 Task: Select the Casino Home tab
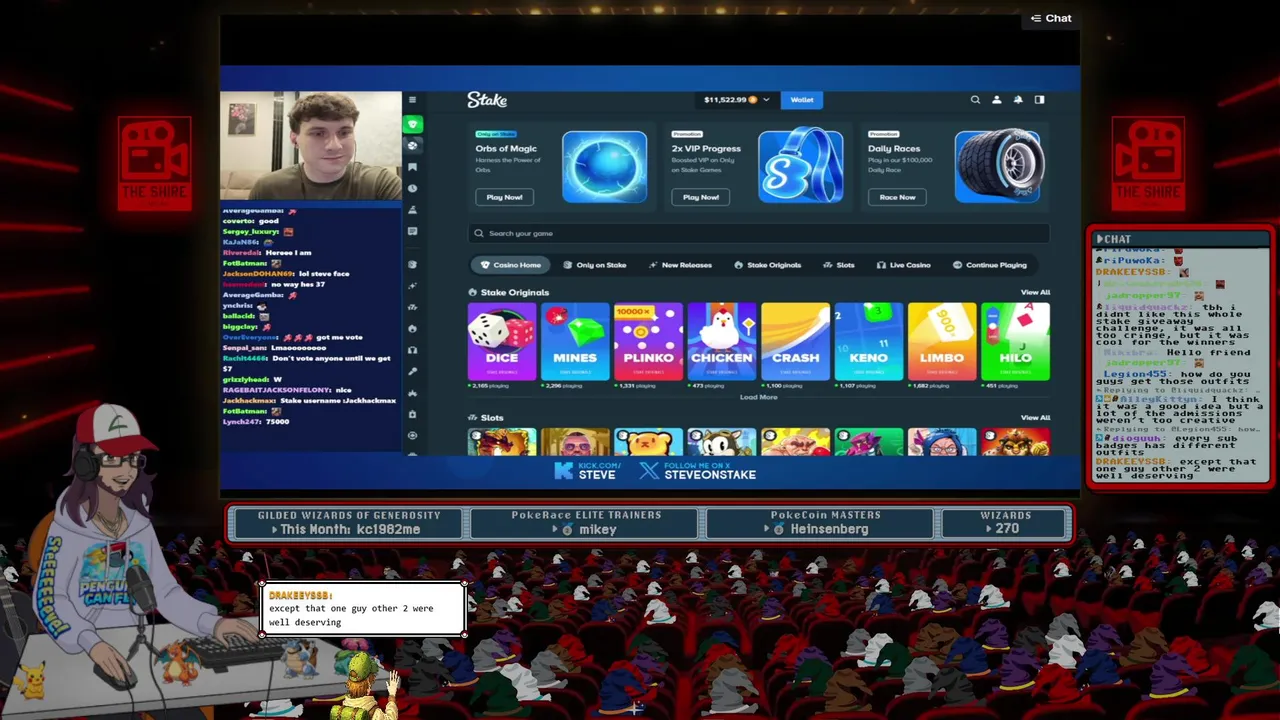pyautogui.click(x=510, y=265)
